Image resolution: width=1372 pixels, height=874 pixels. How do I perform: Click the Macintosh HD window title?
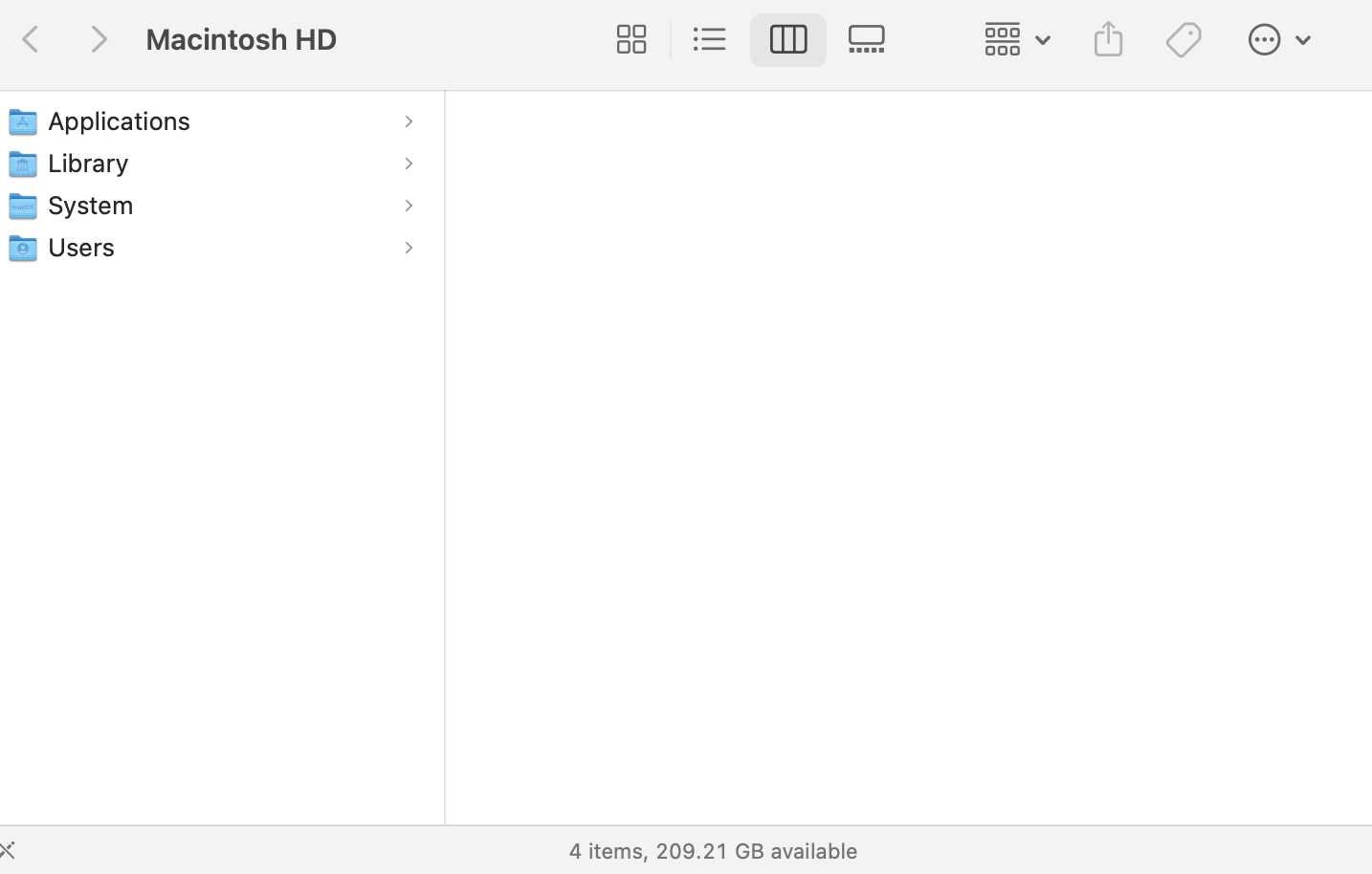(x=241, y=39)
